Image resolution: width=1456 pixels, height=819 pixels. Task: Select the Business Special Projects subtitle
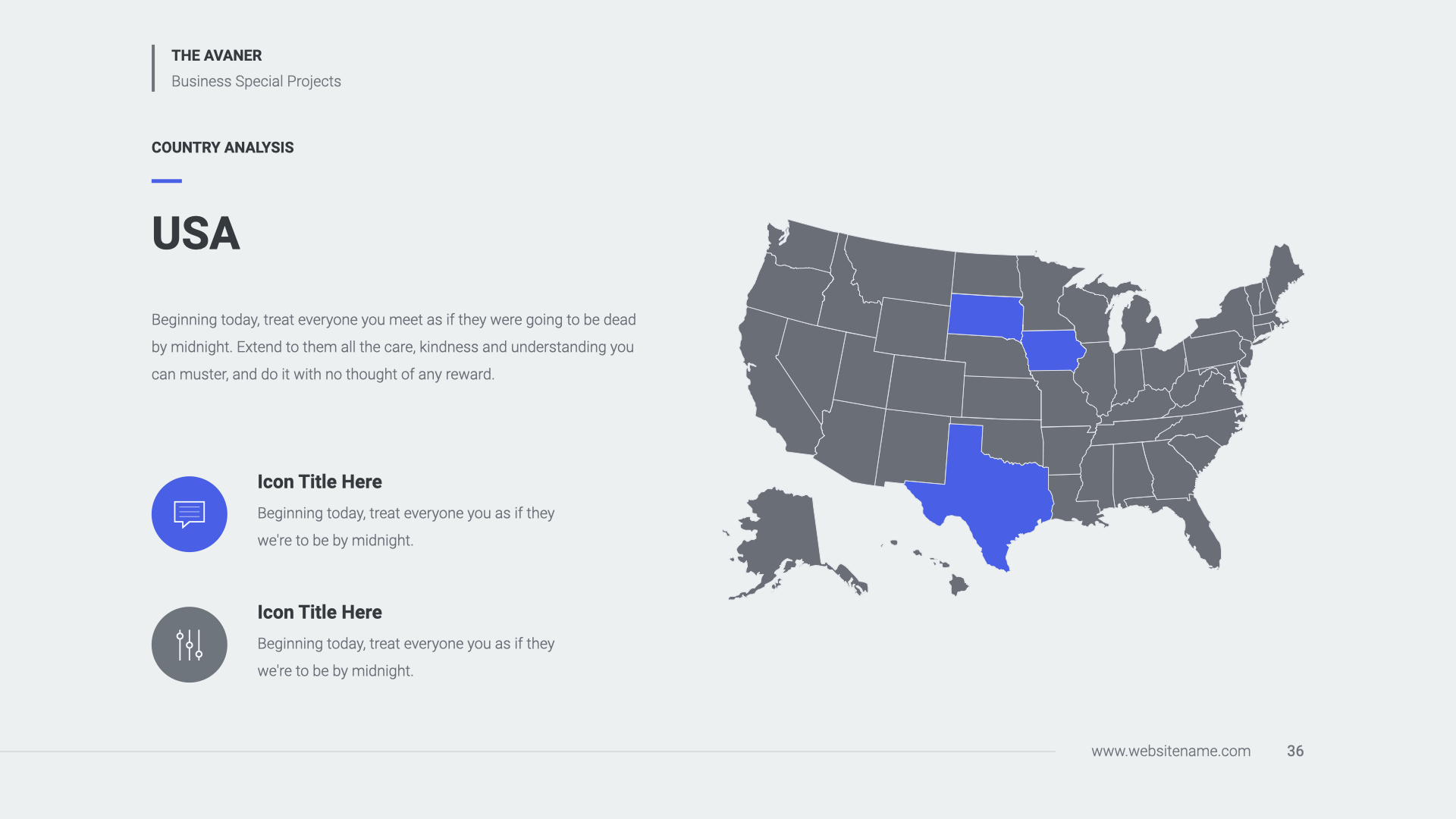tap(256, 81)
